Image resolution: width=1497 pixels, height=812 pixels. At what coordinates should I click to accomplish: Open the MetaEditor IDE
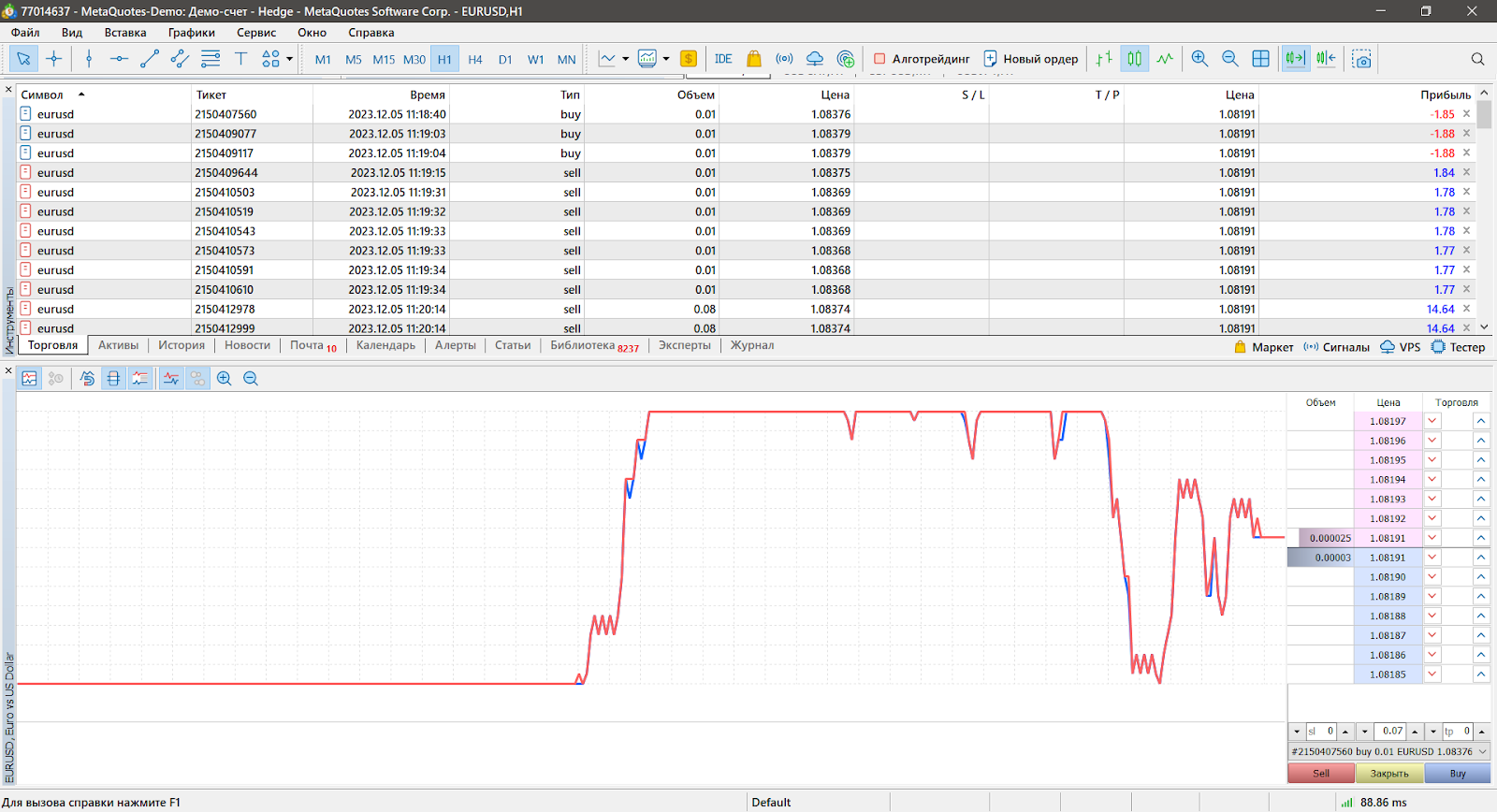point(723,59)
